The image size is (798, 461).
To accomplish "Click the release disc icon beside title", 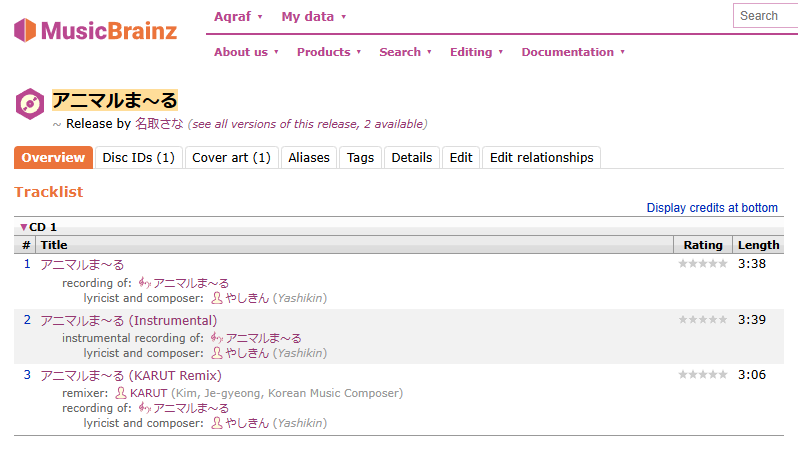I will [30, 103].
